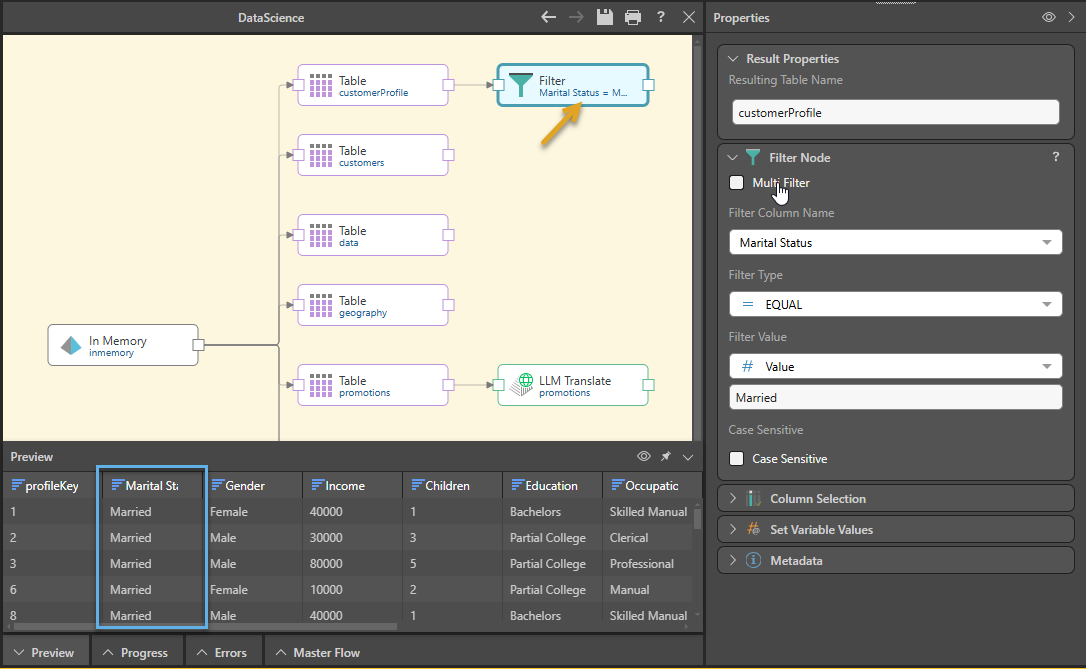1086x669 pixels.
Task: Switch to the Errors tab
Action: pyautogui.click(x=222, y=652)
